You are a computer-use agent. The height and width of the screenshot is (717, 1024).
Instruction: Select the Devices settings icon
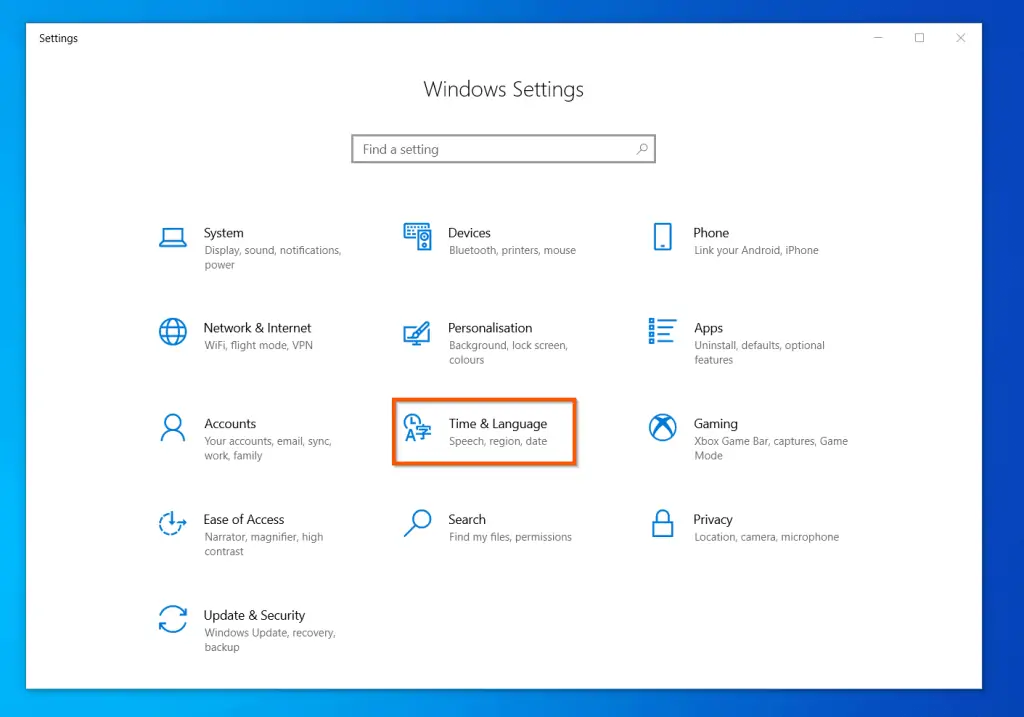point(417,237)
